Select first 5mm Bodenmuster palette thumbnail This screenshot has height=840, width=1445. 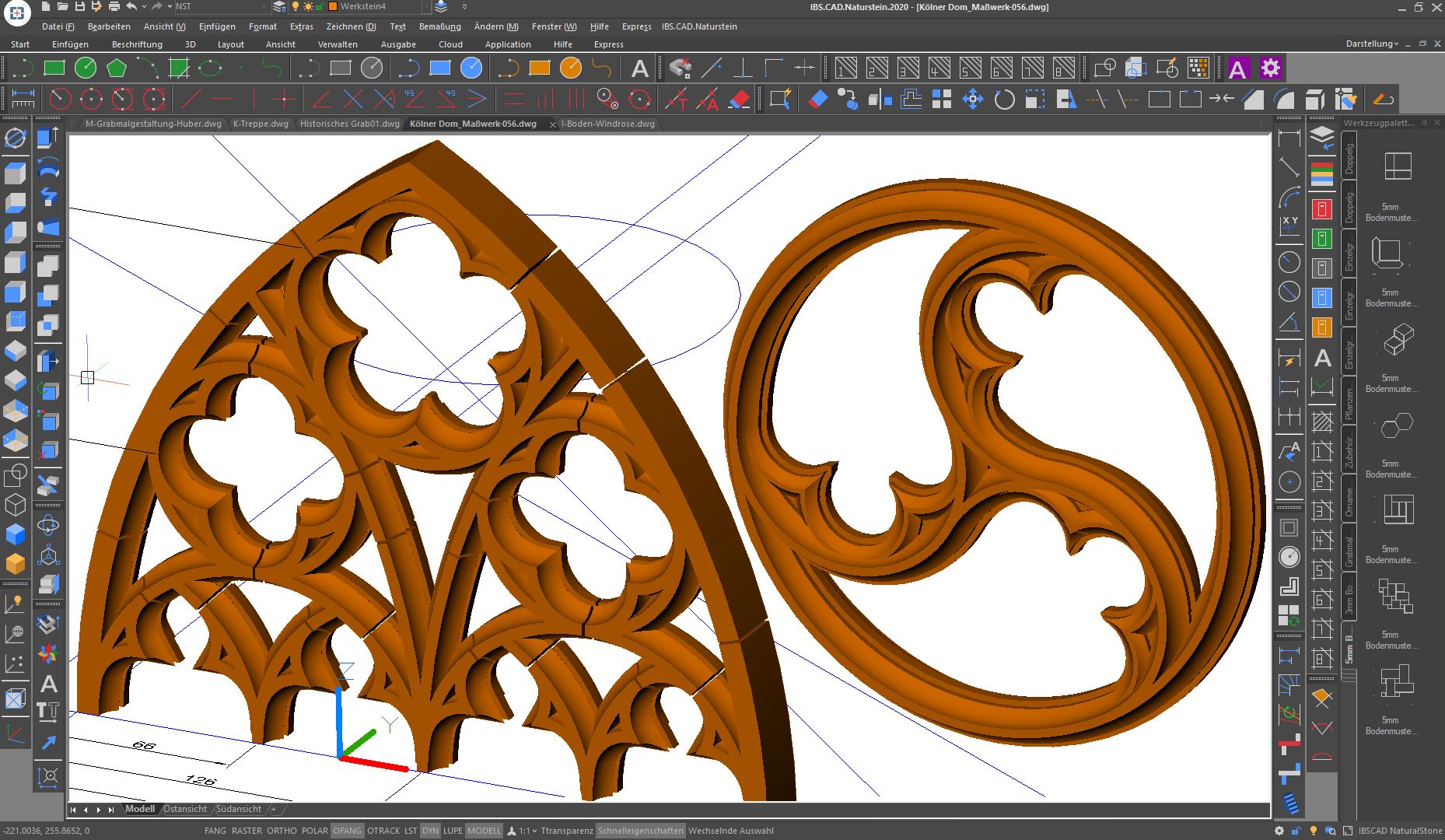click(x=1398, y=166)
